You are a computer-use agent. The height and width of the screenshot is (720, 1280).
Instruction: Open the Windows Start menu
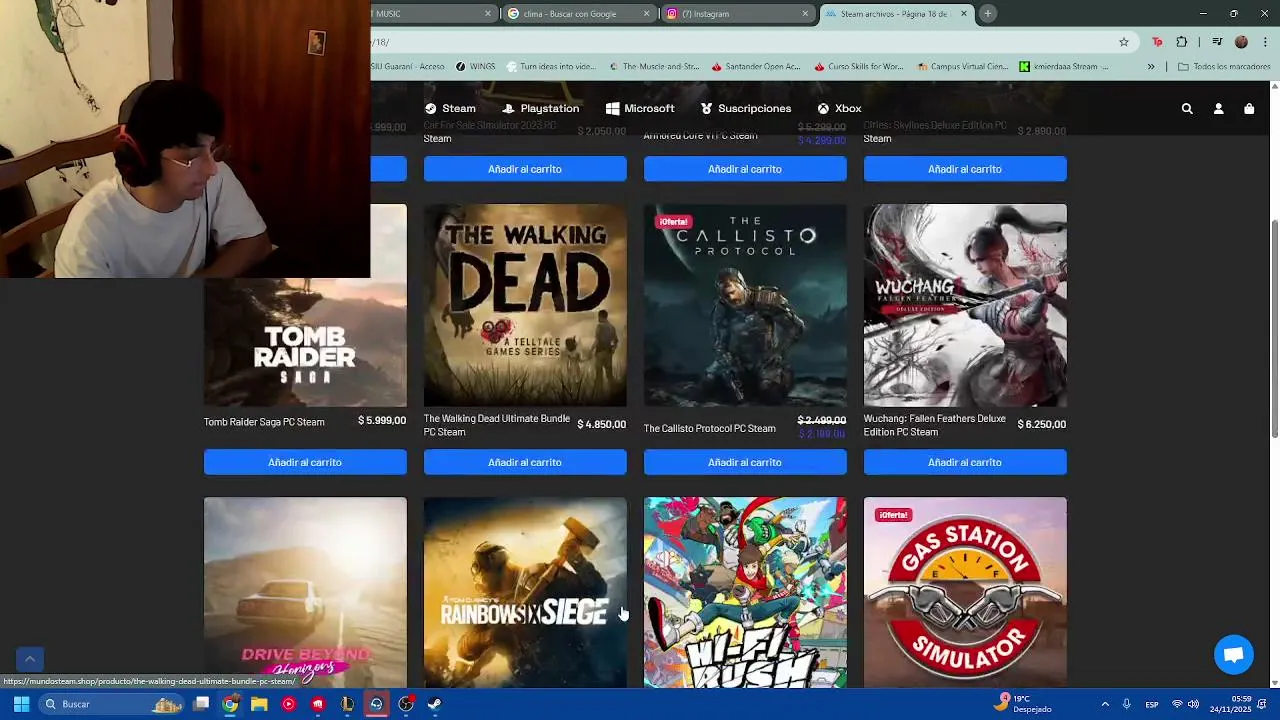(21, 704)
